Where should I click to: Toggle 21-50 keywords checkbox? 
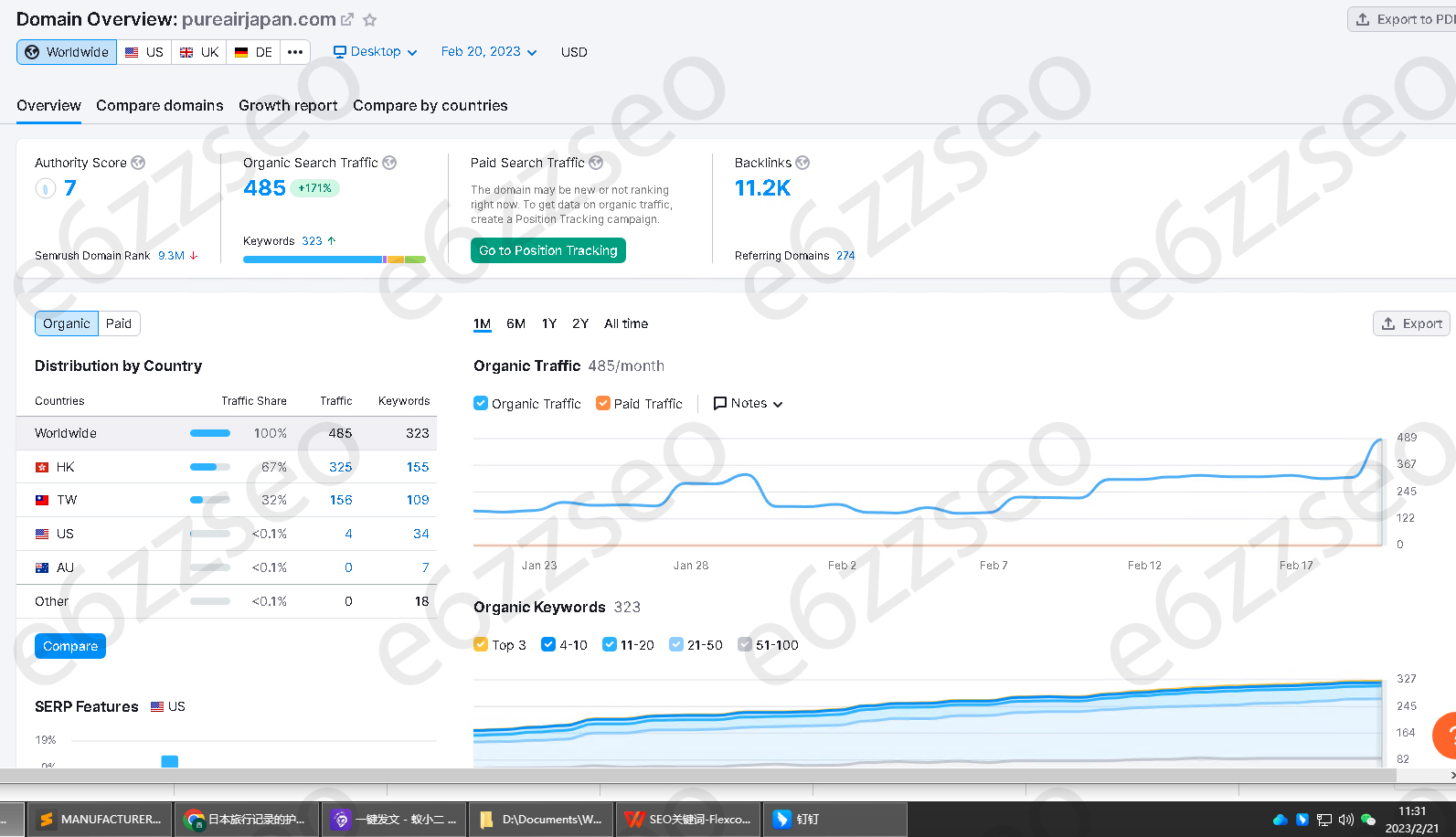tap(676, 644)
